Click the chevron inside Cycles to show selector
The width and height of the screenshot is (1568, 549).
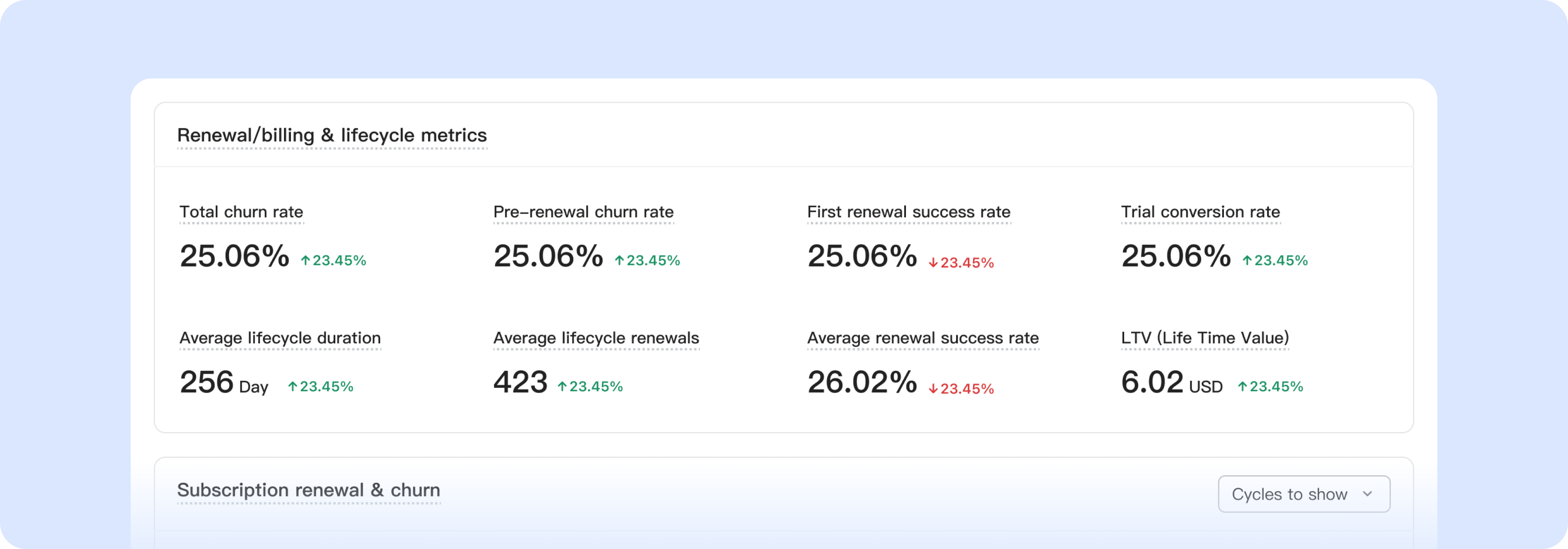pyautogui.click(x=1366, y=494)
